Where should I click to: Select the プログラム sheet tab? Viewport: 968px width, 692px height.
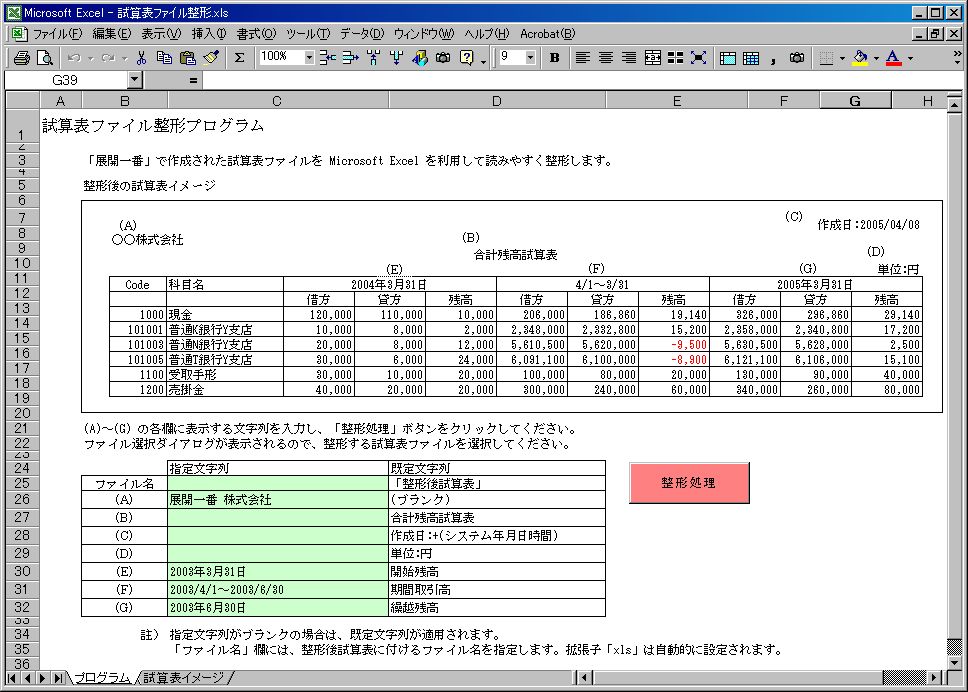point(102,678)
